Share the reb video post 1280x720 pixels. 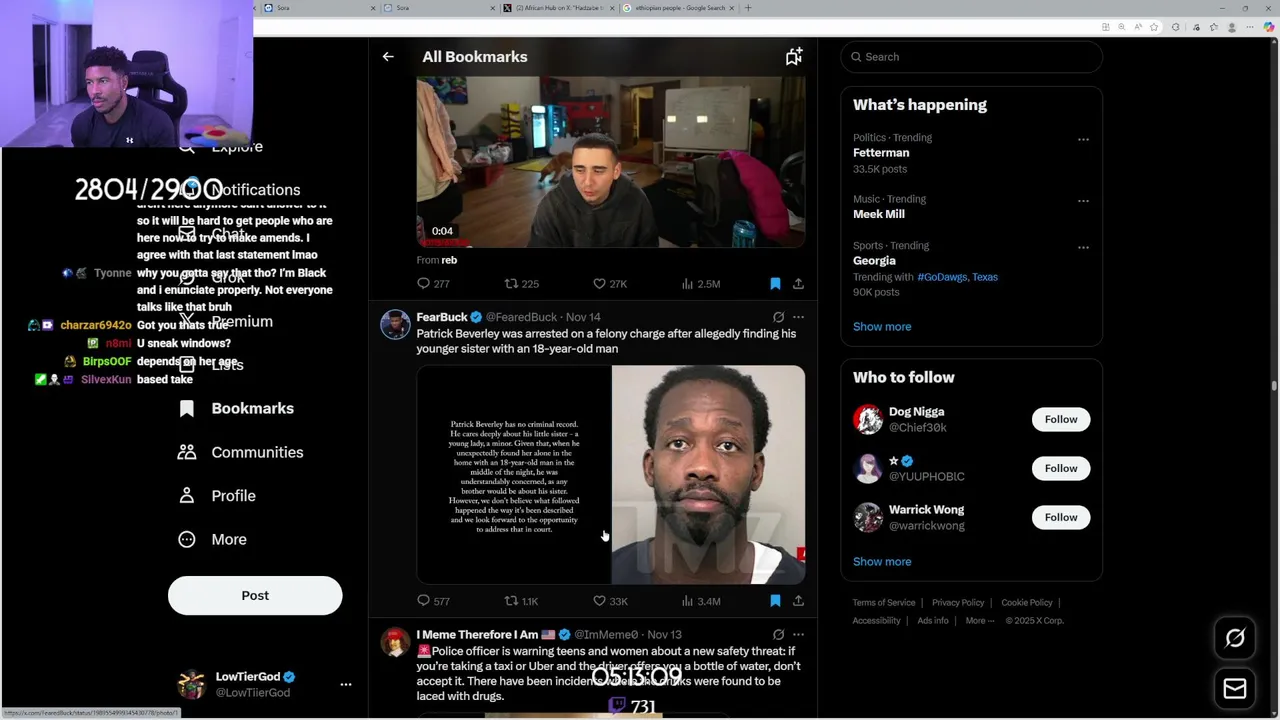pyautogui.click(x=798, y=284)
